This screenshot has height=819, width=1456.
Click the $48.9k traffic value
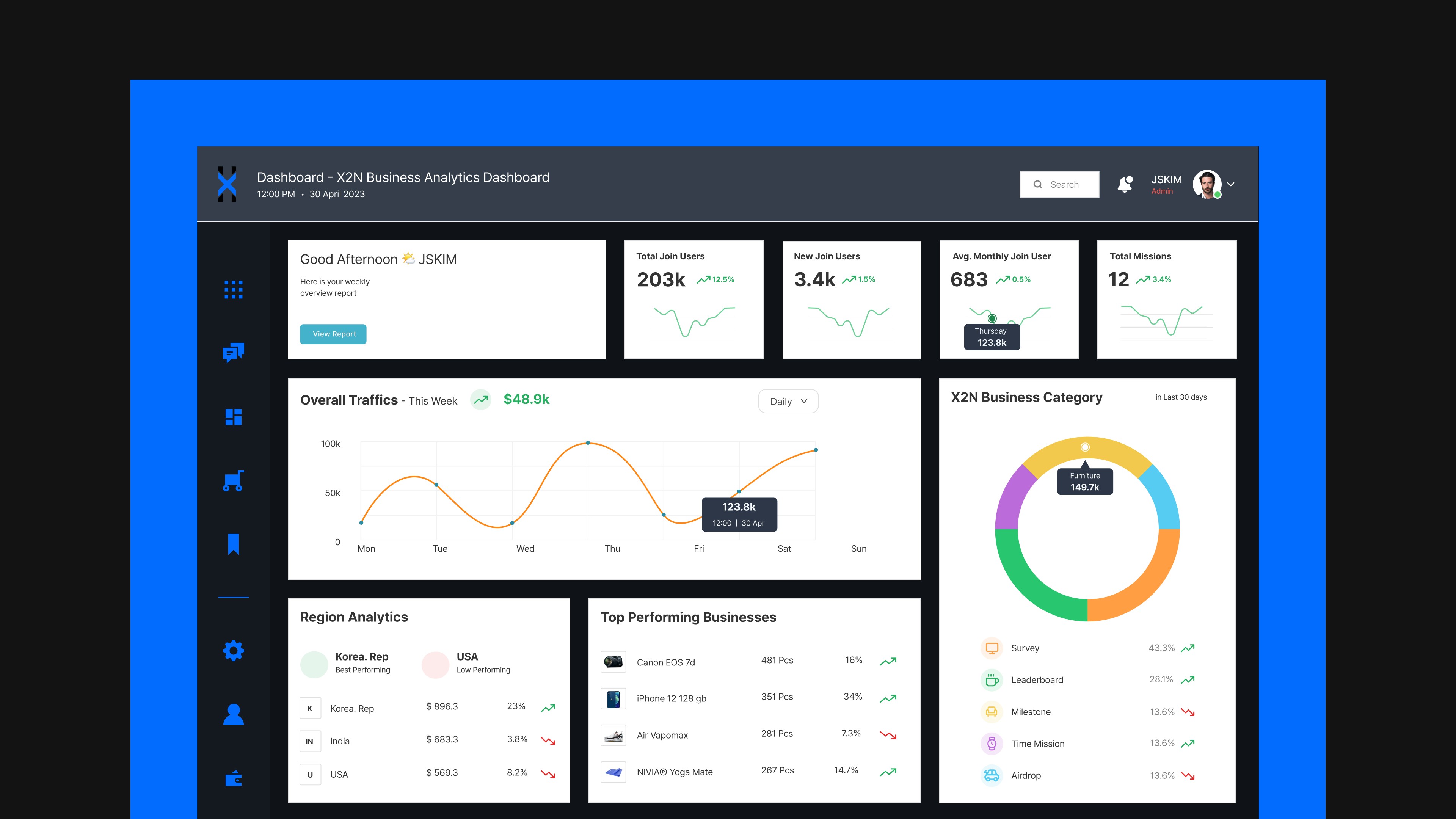[526, 399]
